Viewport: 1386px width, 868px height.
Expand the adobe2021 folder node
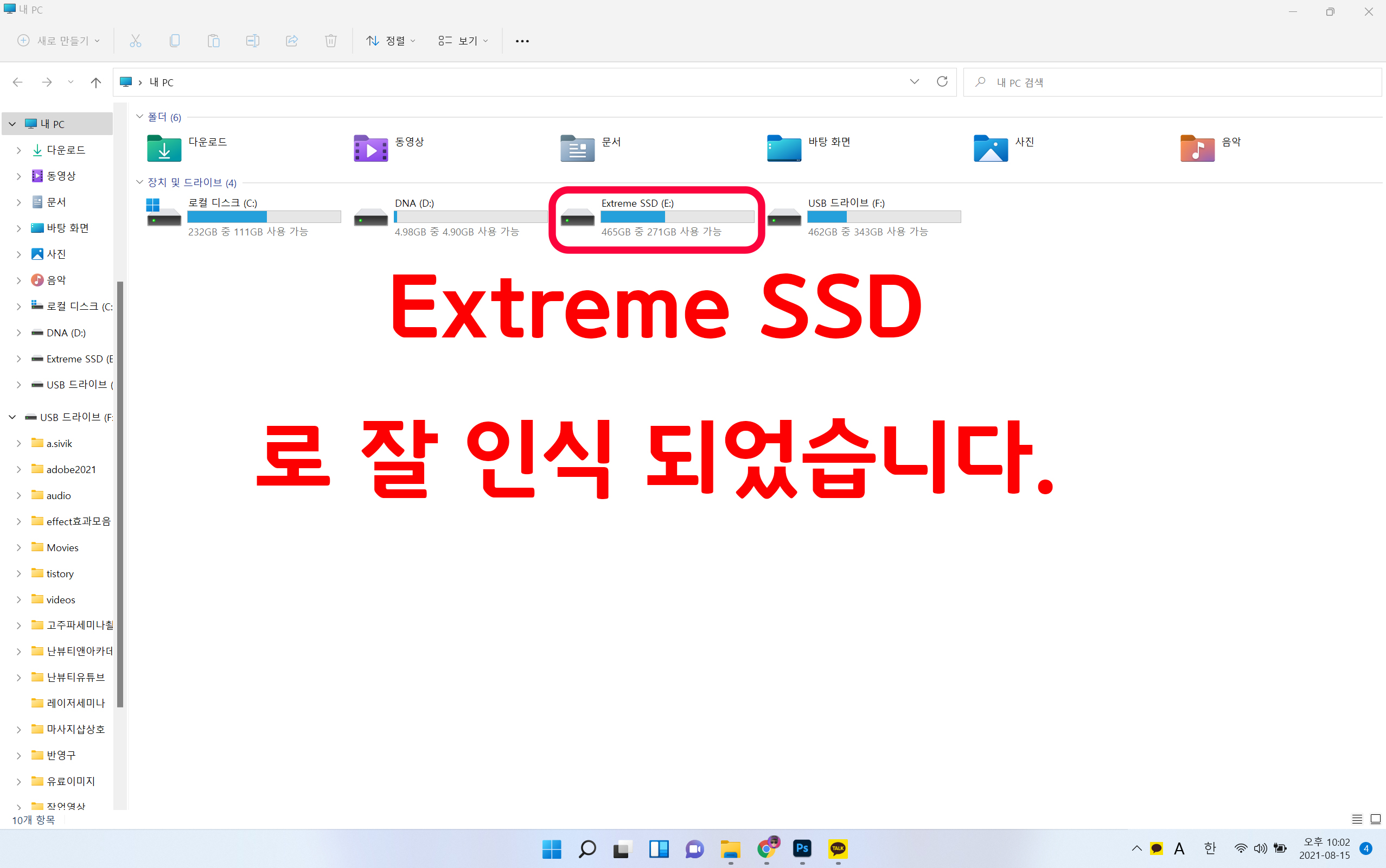point(19,470)
